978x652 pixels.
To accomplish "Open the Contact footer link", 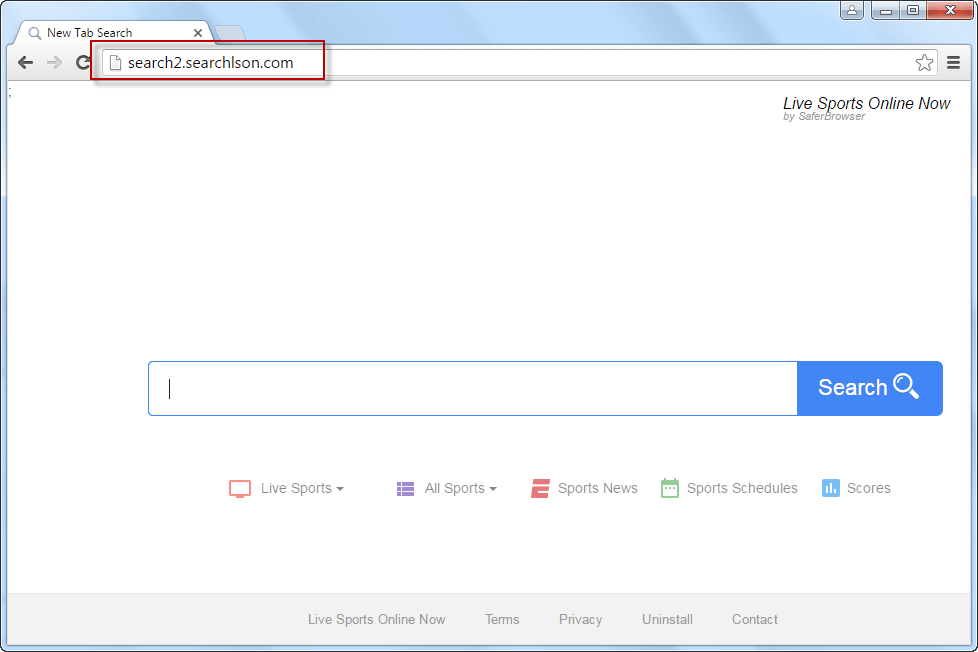I will [755, 620].
